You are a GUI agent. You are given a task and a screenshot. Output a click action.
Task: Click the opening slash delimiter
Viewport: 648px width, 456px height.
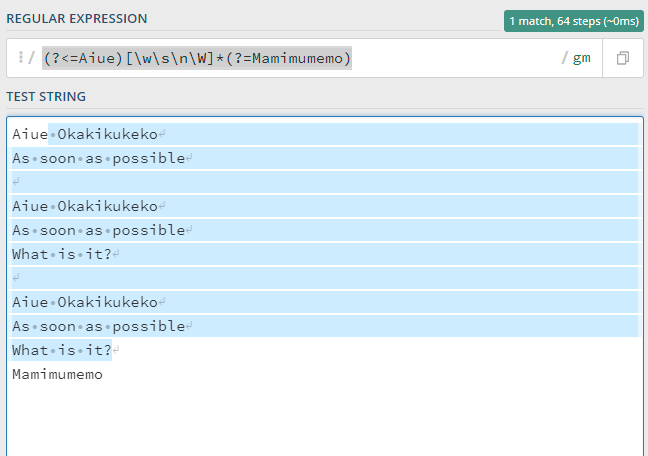tap(31, 57)
